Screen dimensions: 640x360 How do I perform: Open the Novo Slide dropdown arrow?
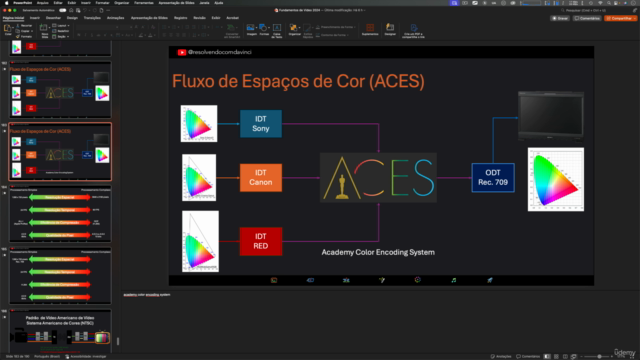[x=49, y=28]
